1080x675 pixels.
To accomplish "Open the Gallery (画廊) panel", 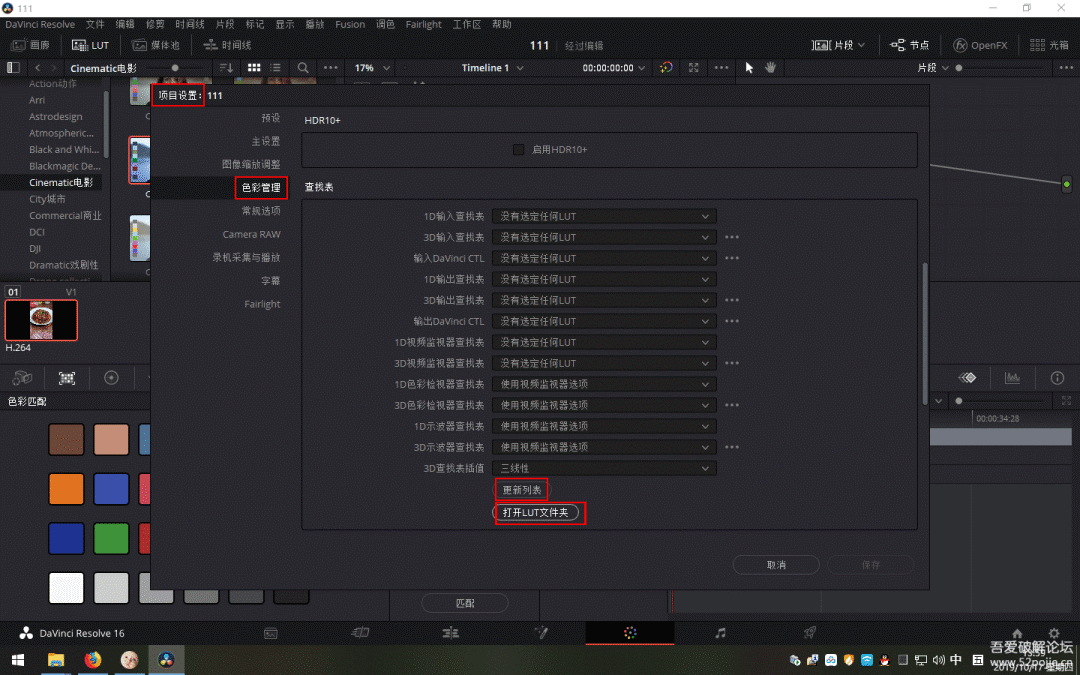I will click(31, 45).
